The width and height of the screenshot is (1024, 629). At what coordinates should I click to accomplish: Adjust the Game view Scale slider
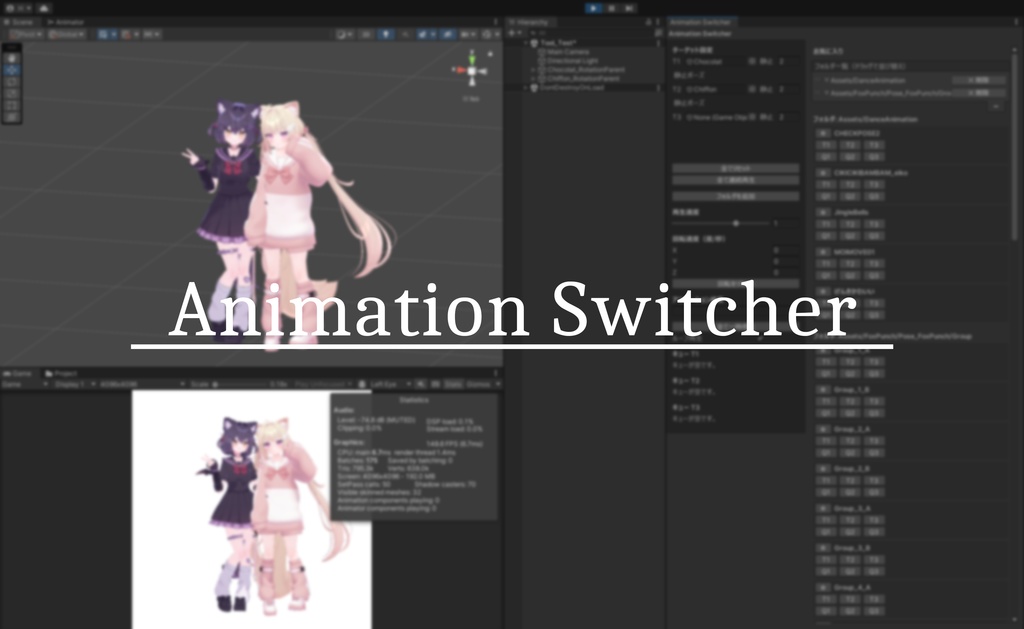(x=238, y=384)
